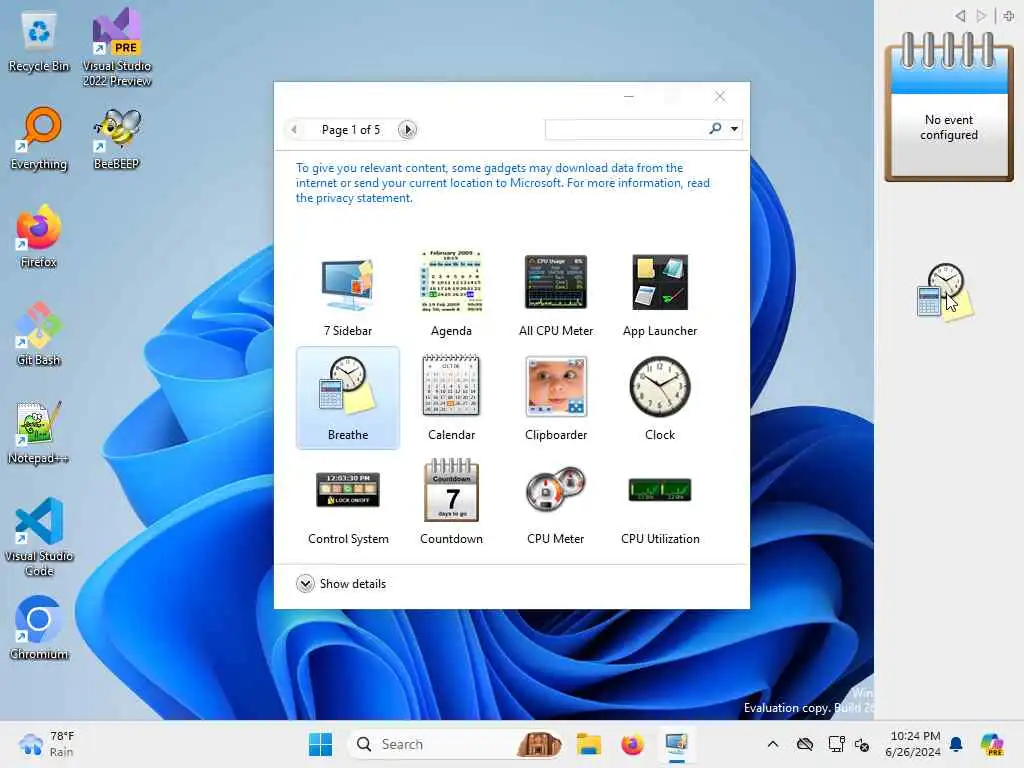Screen dimensions: 1024x768
Task: Open Firefox from the taskbar
Action: [x=632, y=744]
